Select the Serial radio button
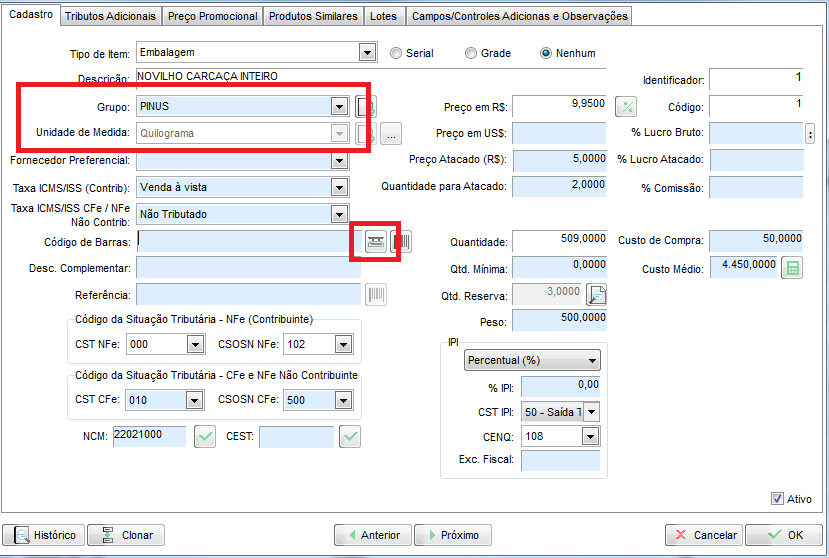The height and width of the screenshot is (558, 829). pos(397,53)
